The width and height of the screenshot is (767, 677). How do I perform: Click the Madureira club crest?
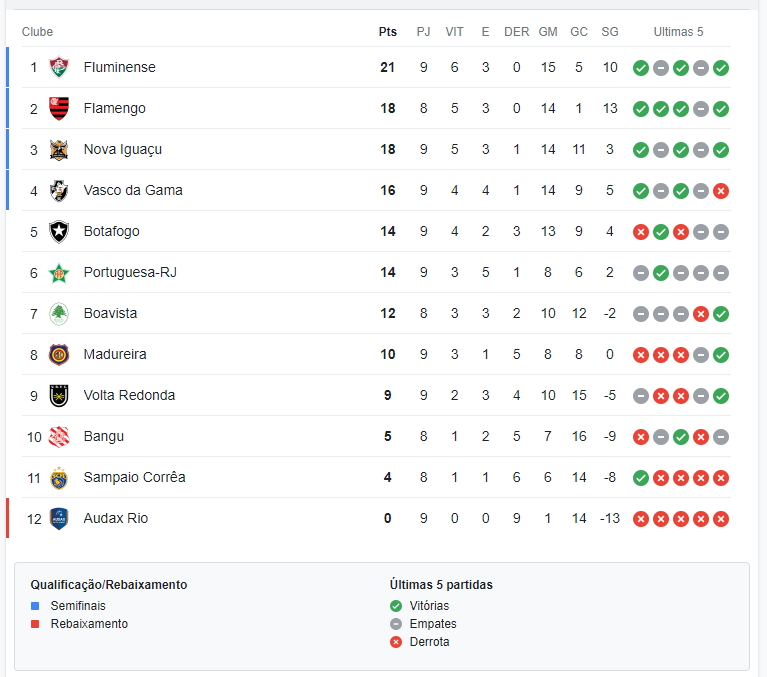pos(59,355)
